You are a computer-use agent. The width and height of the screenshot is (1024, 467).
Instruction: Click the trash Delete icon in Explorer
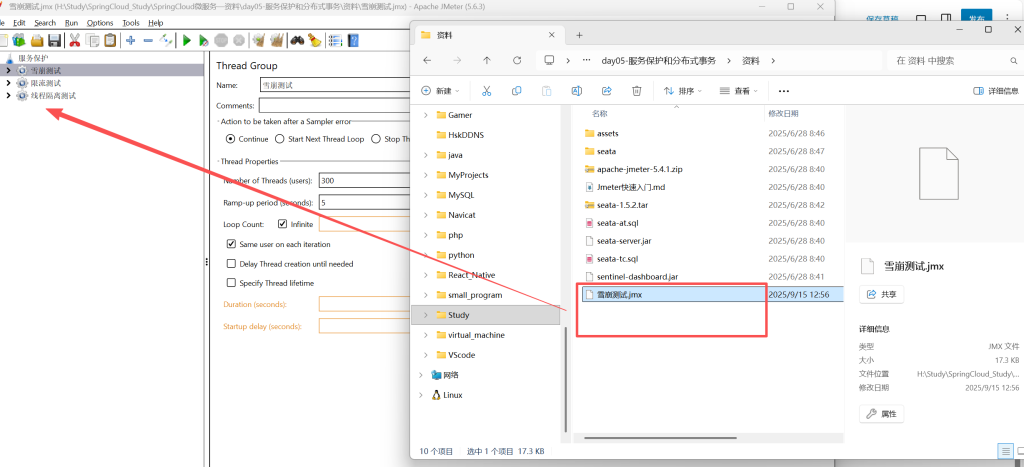pos(636,91)
